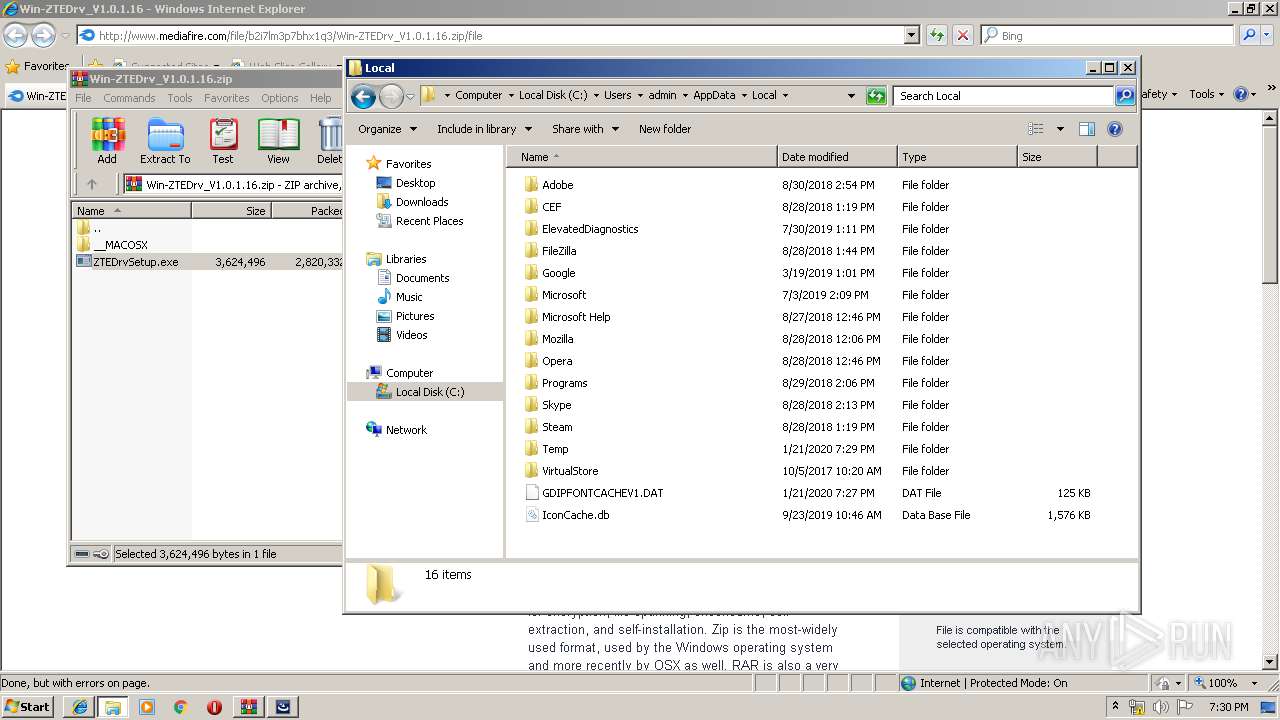Select Videos library
1280x720 pixels.
tap(411, 335)
